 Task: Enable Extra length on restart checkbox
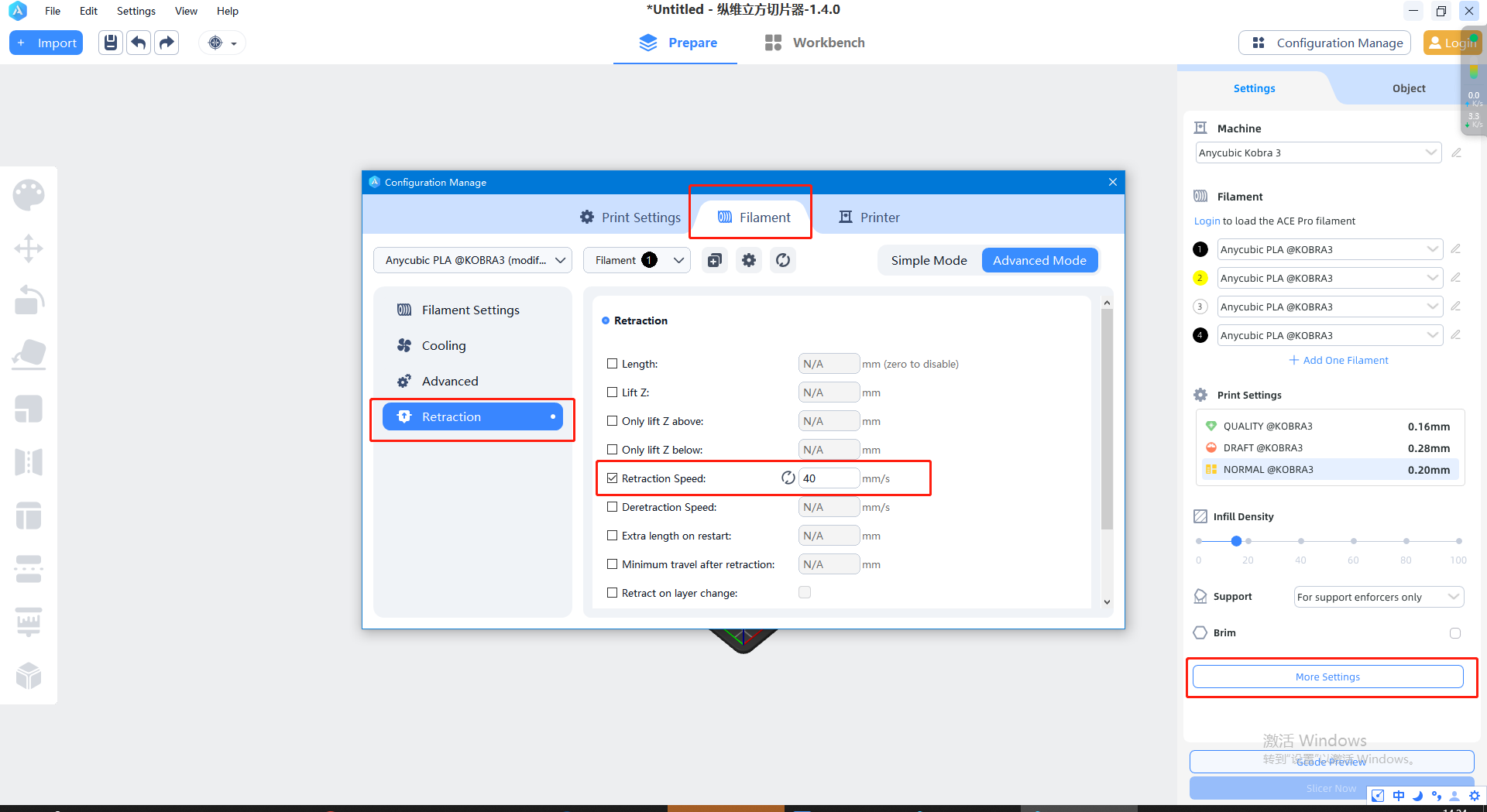click(613, 536)
